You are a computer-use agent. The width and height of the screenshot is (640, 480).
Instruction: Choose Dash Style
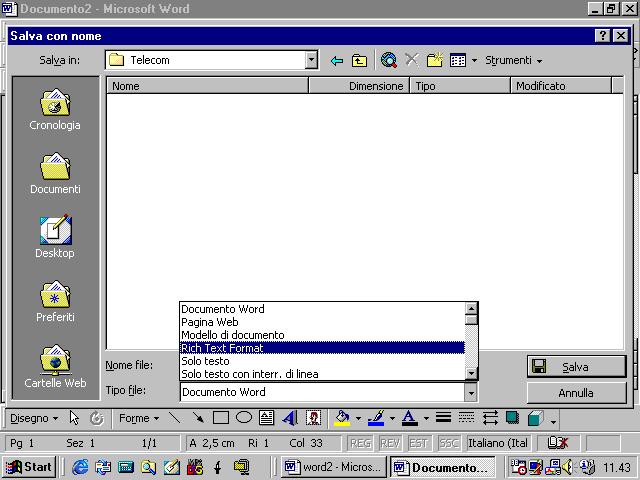(467, 418)
